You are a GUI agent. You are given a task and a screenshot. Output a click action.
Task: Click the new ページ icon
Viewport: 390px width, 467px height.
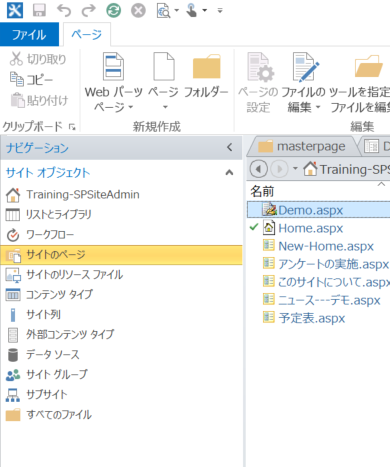(164, 66)
